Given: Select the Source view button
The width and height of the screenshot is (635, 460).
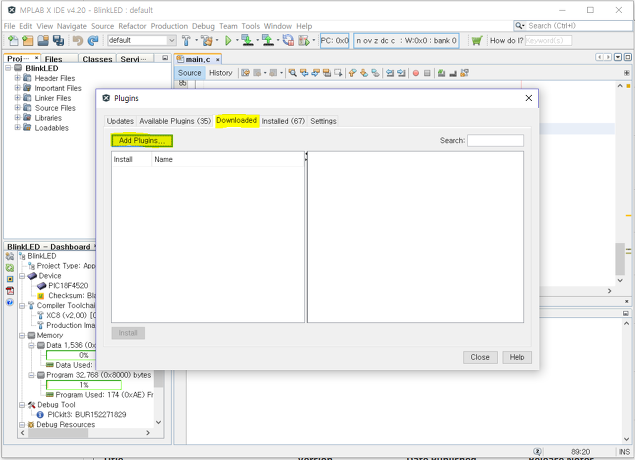Looking at the screenshot, I should (x=190, y=73).
